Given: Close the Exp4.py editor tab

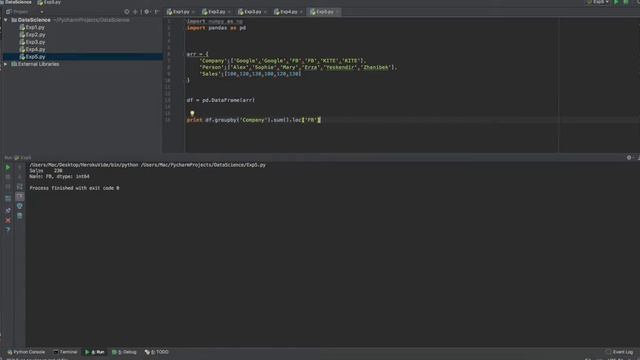Looking at the screenshot, I should click(301, 12).
